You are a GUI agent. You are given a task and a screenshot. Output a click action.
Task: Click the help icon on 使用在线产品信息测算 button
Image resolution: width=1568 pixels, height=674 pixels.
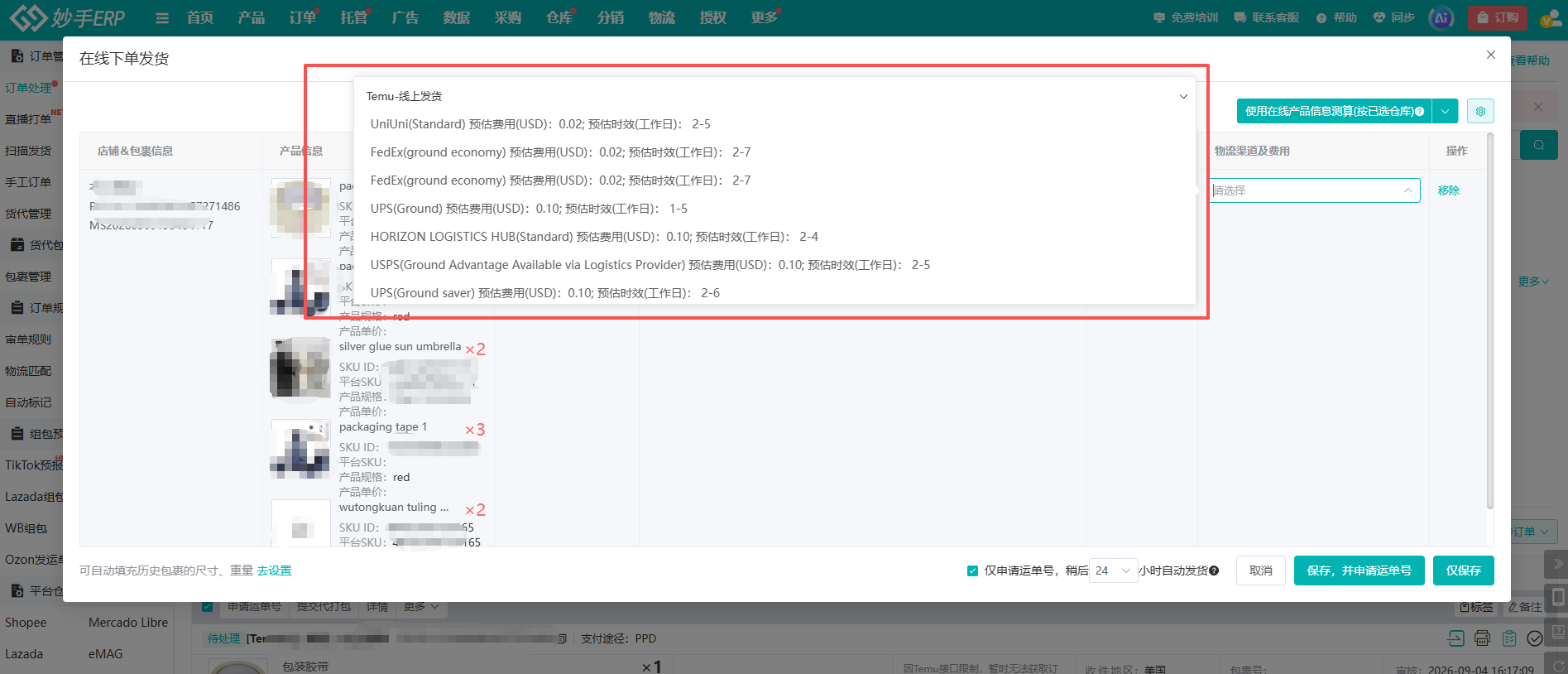[x=1420, y=111]
